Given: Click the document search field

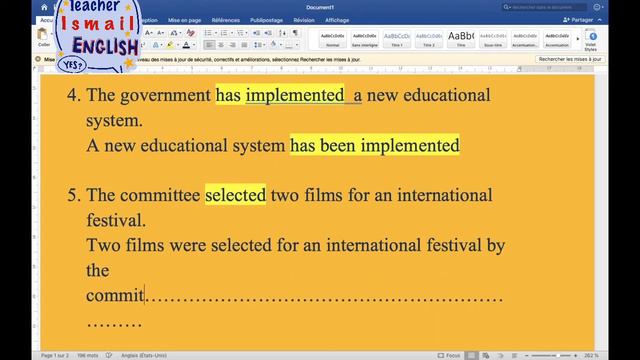Looking at the screenshot, I should pyautogui.click(x=544, y=7).
